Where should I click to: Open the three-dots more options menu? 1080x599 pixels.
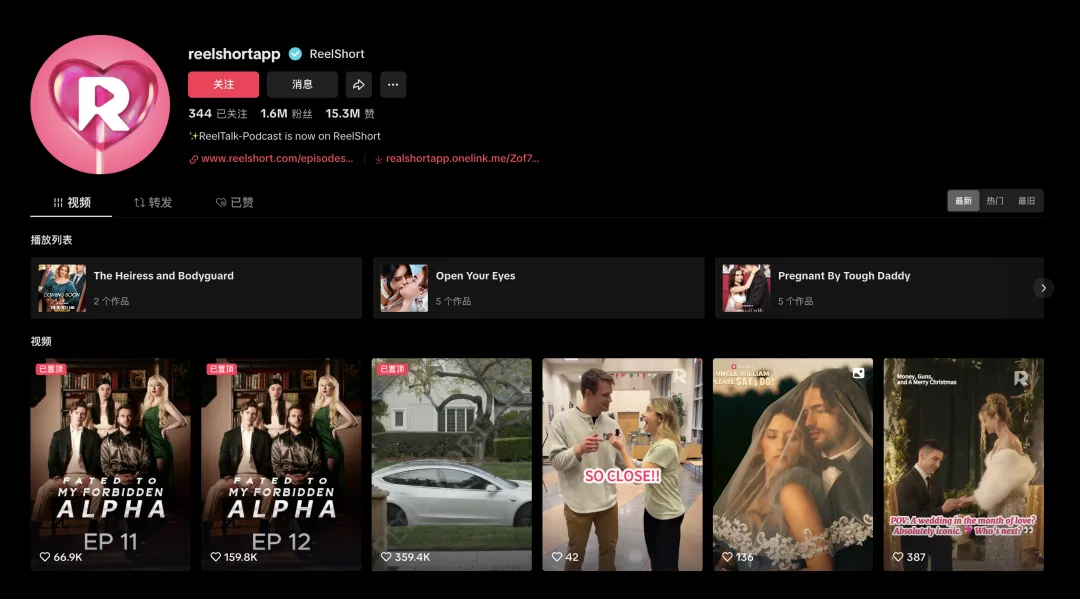pos(393,85)
